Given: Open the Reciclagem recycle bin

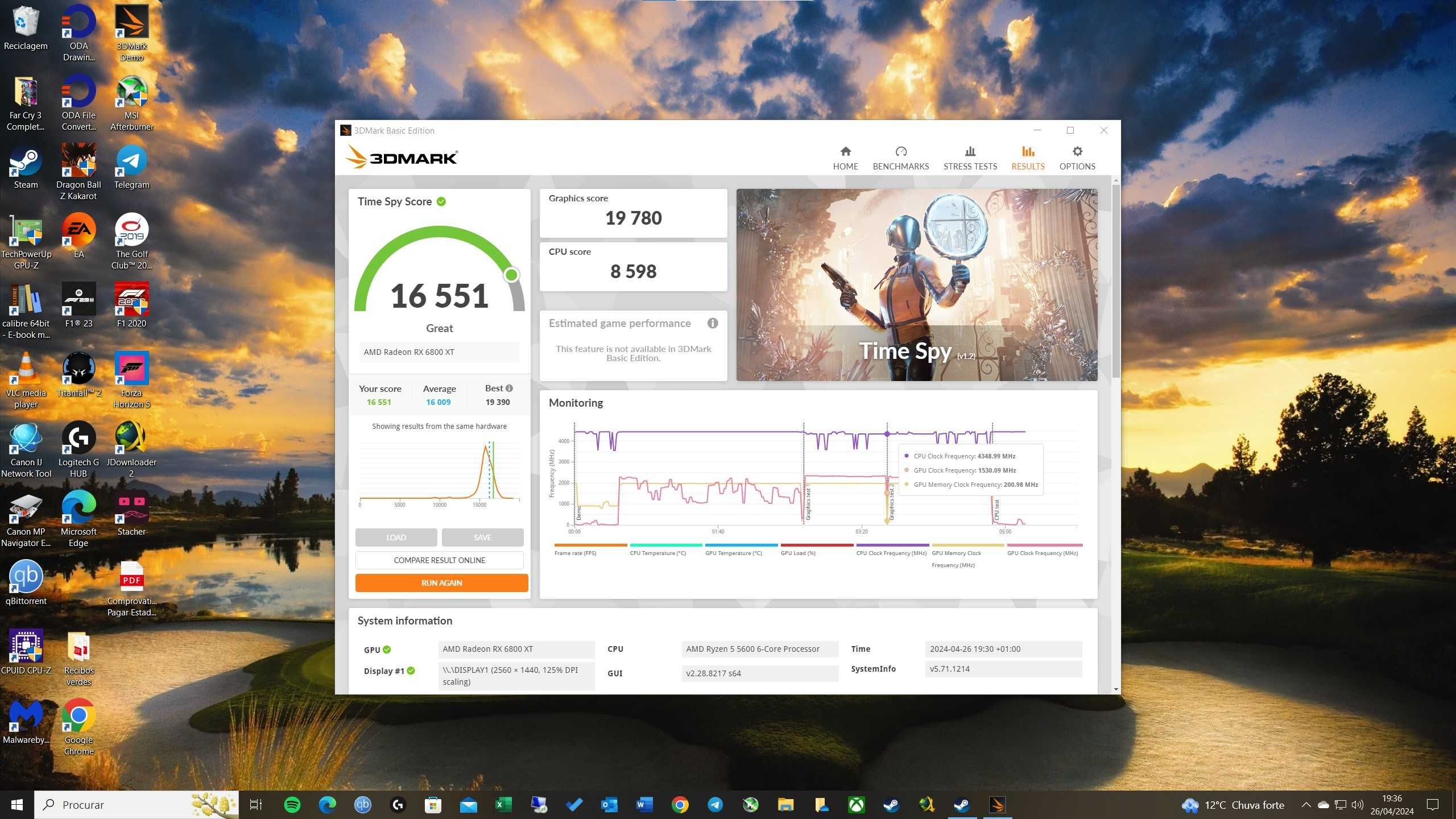Looking at the screenshot, I should click(x=26, y=28).
